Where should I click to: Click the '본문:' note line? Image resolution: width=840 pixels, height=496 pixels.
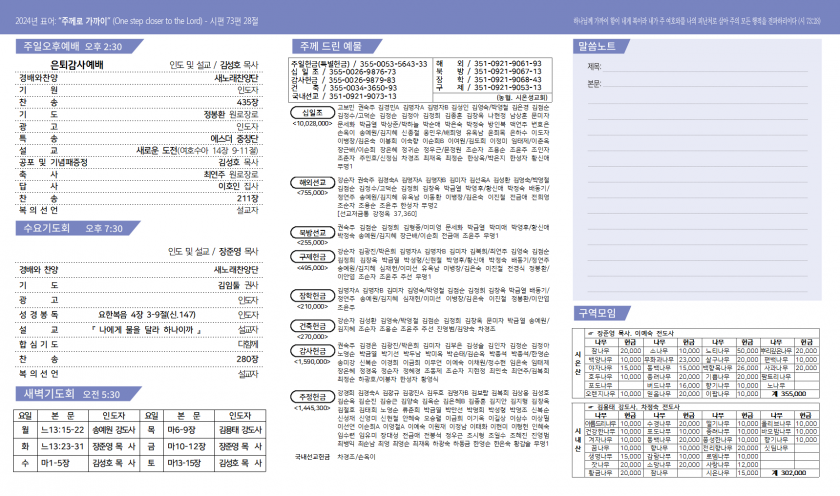(x=698, y=84)
